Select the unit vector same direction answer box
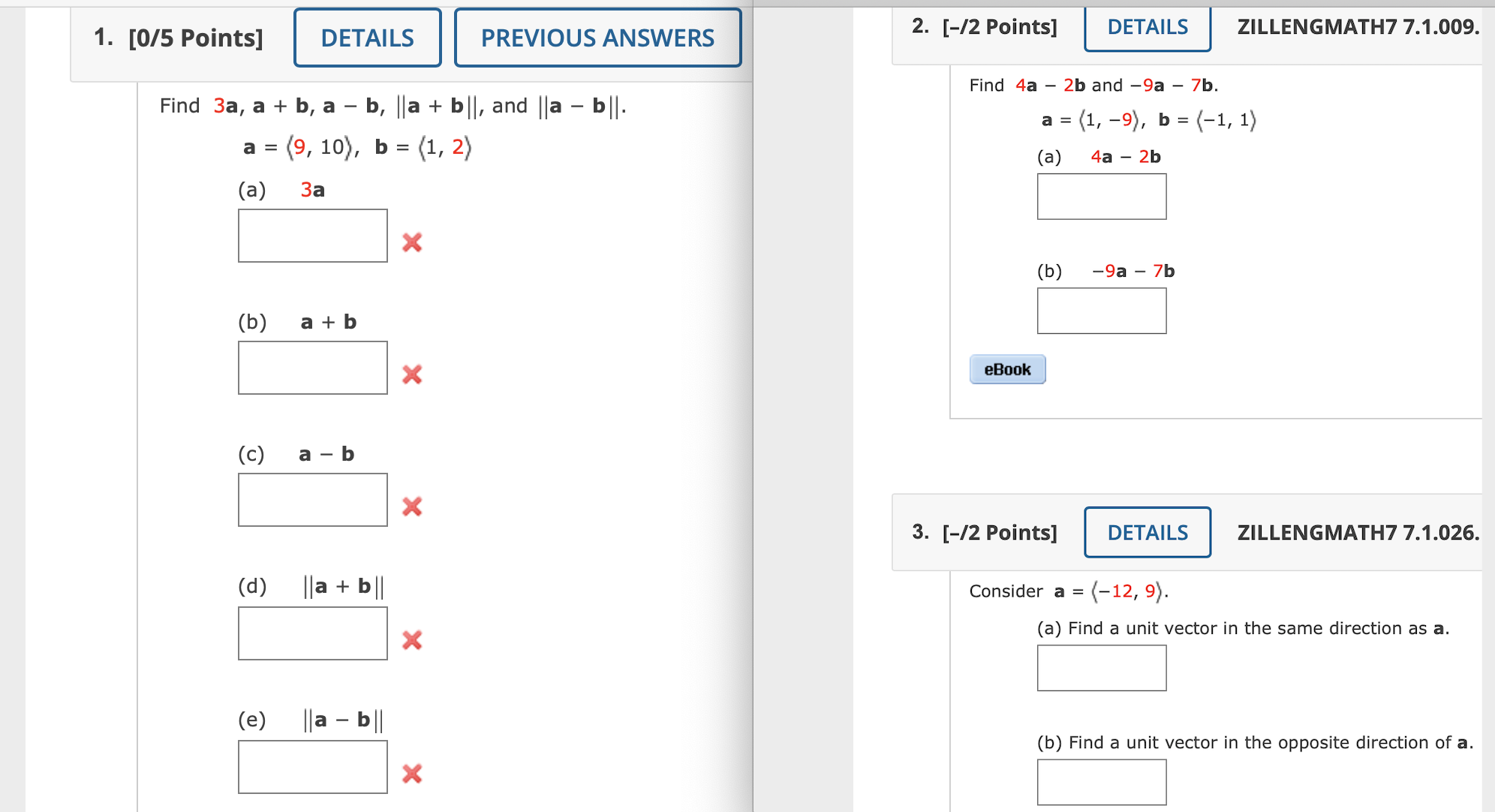 pyautogui.click(x=1101, y=667)
